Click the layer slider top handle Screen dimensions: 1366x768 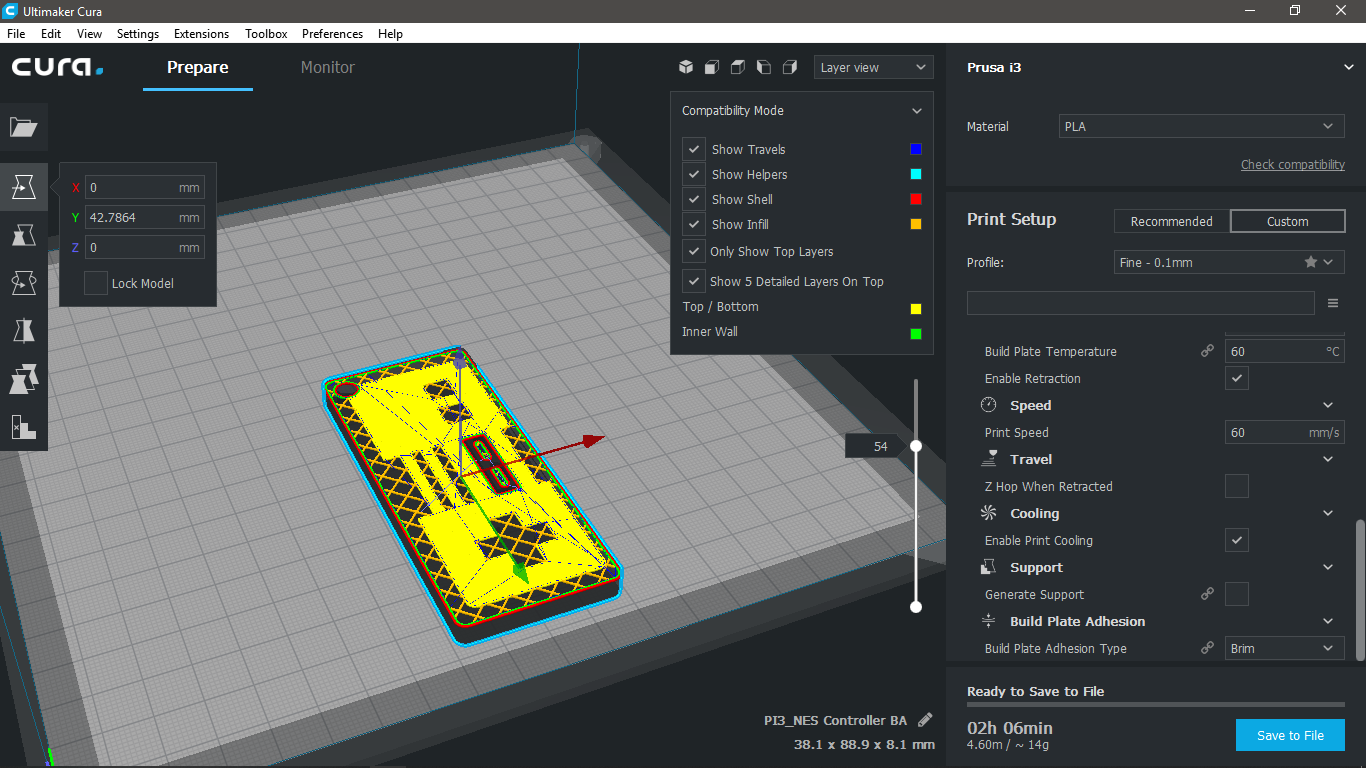click(x=915, y=446)
